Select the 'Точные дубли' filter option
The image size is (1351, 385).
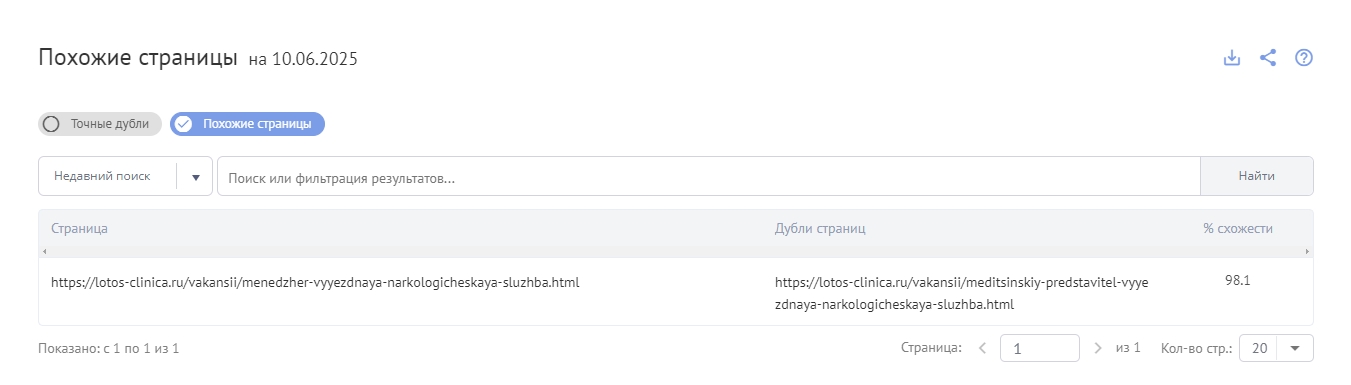(100, 124)
